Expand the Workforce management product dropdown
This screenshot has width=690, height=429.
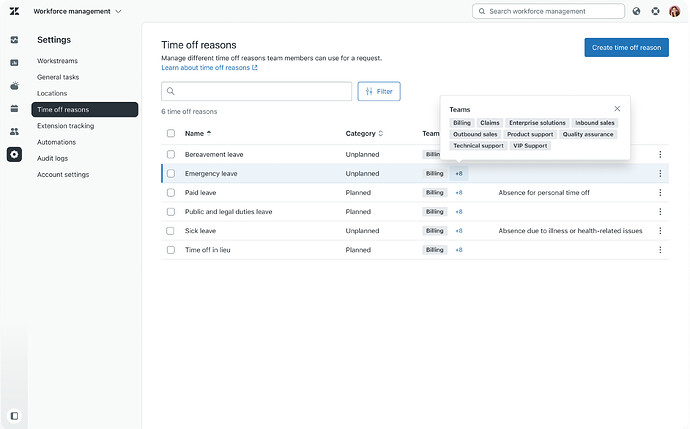click(x=77, y=11)
